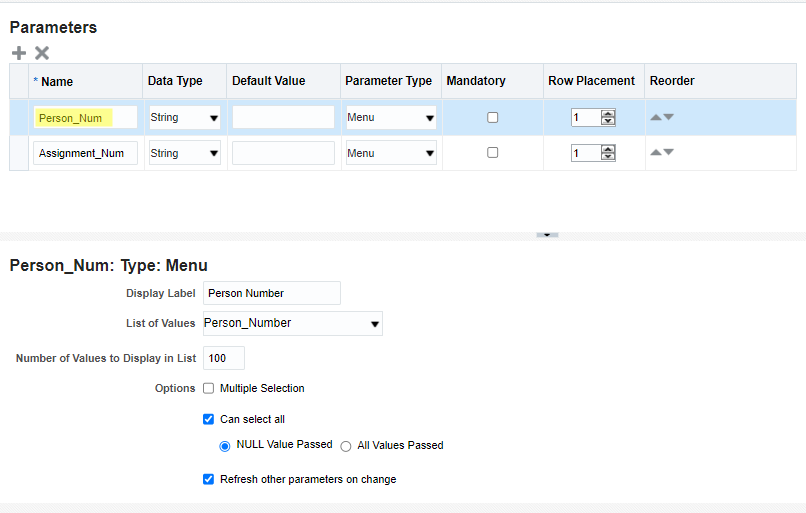Image resolution: width=806 pixels, height=513 pixels.
Task: Toggle Mandatory checkbox for Person_Num
Action: pyautogui.click(x=492, y=118)
